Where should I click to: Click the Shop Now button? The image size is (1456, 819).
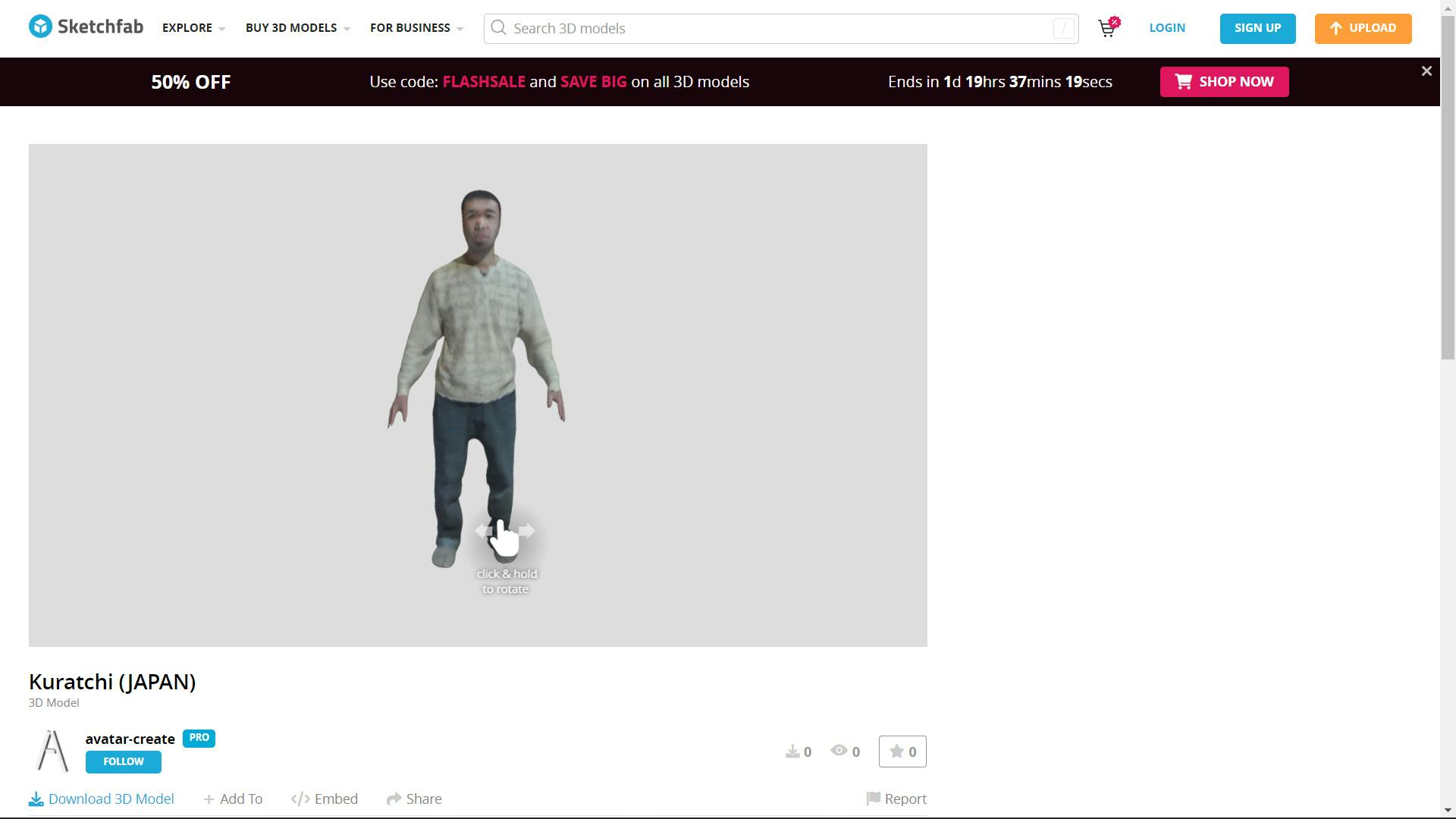point(1224,82)
